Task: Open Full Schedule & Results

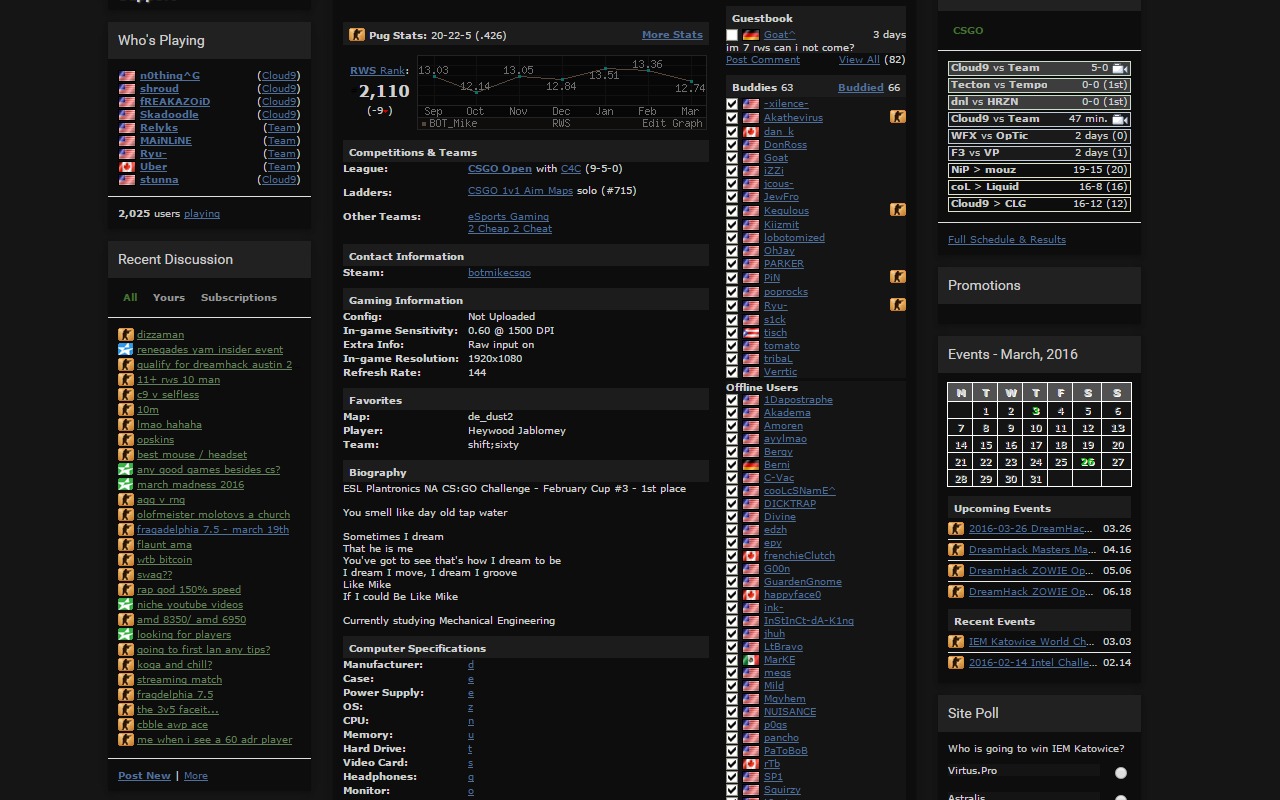Action: tap(1007, 240)
